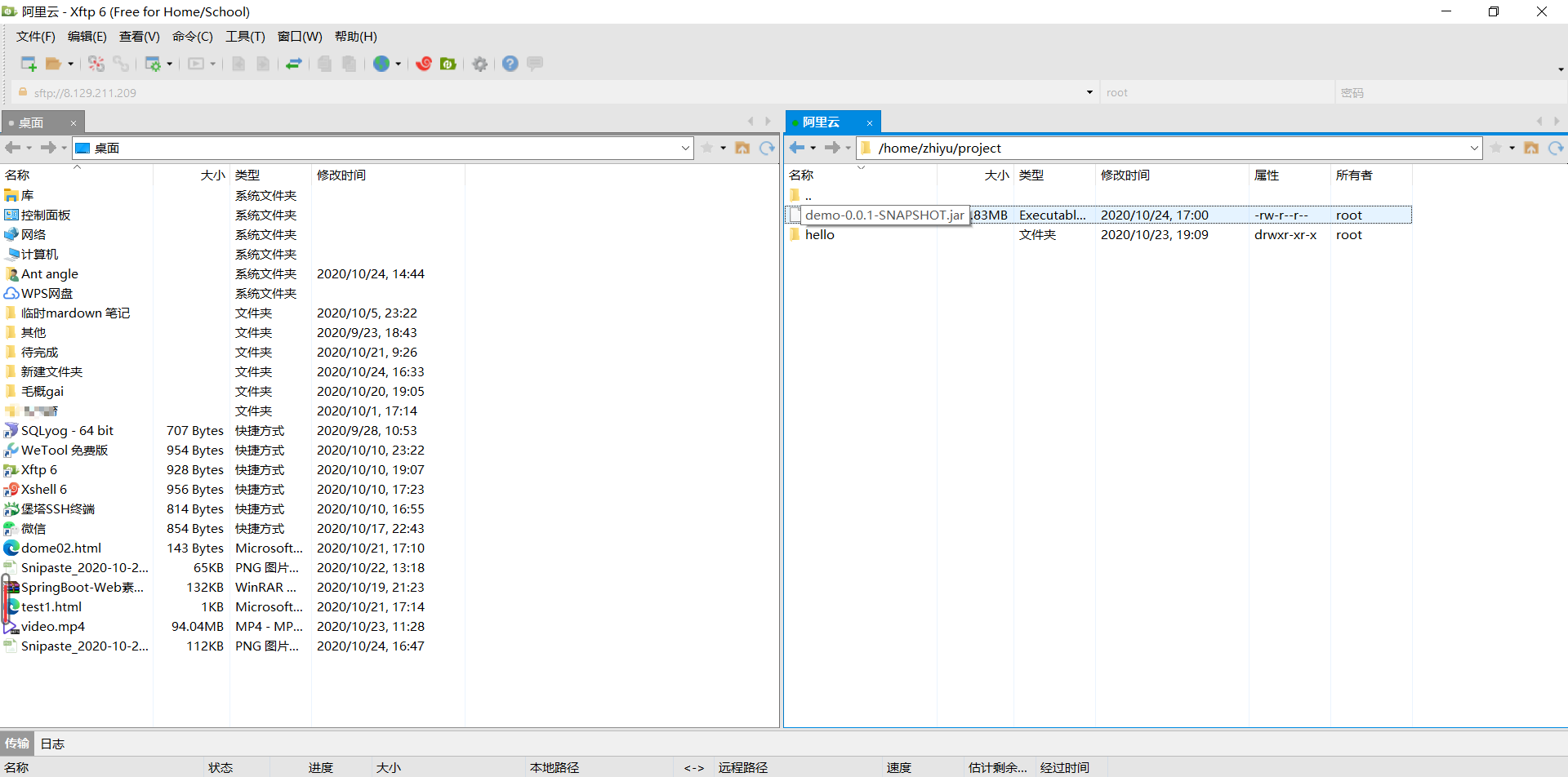Click local pane home folder icon

coord(742,148)
